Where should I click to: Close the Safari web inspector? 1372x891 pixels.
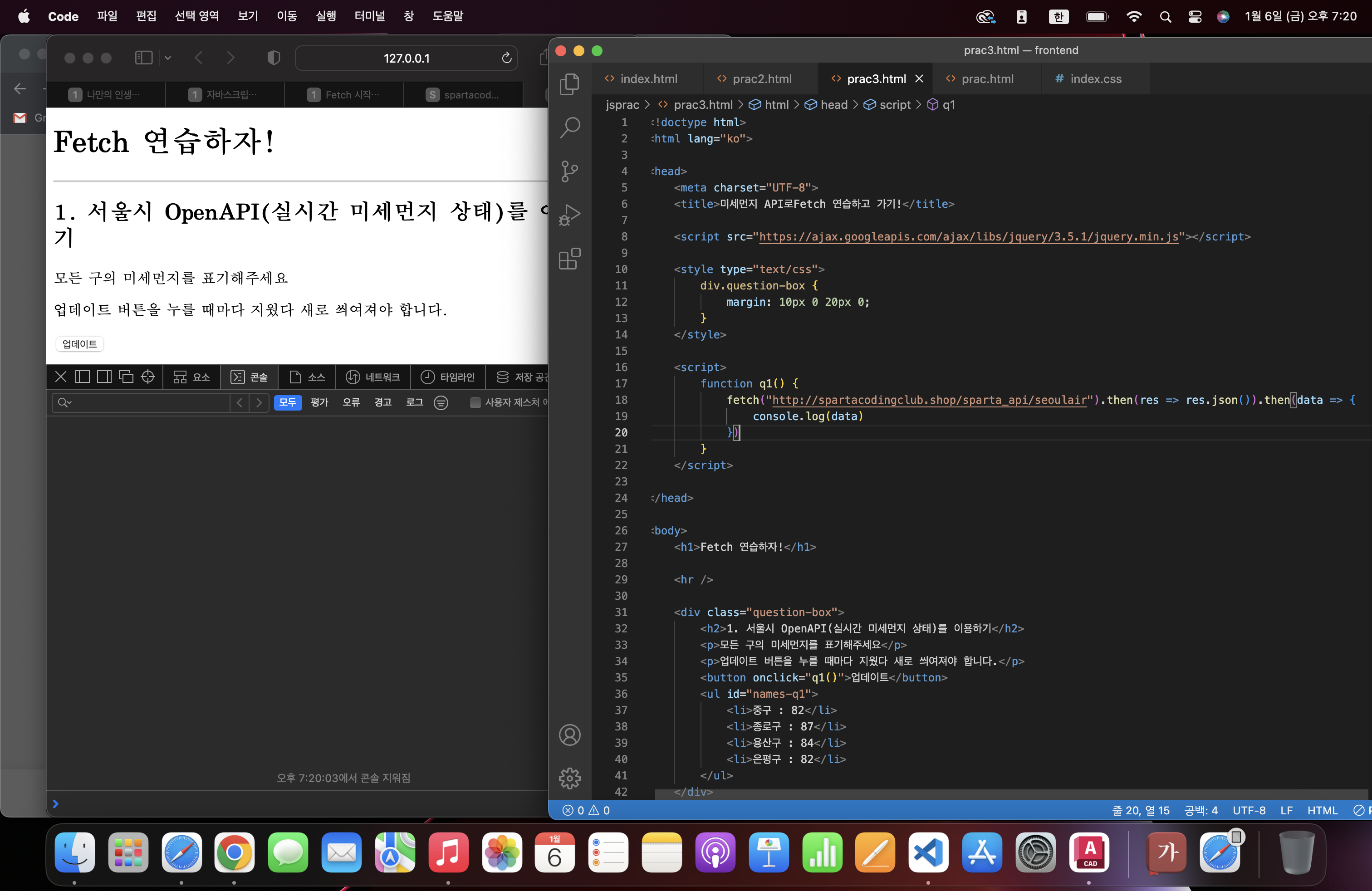click(x=60, y=377)
